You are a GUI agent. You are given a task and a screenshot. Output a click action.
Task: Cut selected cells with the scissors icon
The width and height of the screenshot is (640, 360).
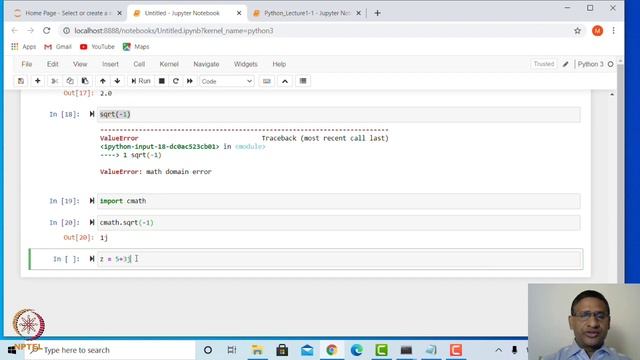(x=54, y=81)
